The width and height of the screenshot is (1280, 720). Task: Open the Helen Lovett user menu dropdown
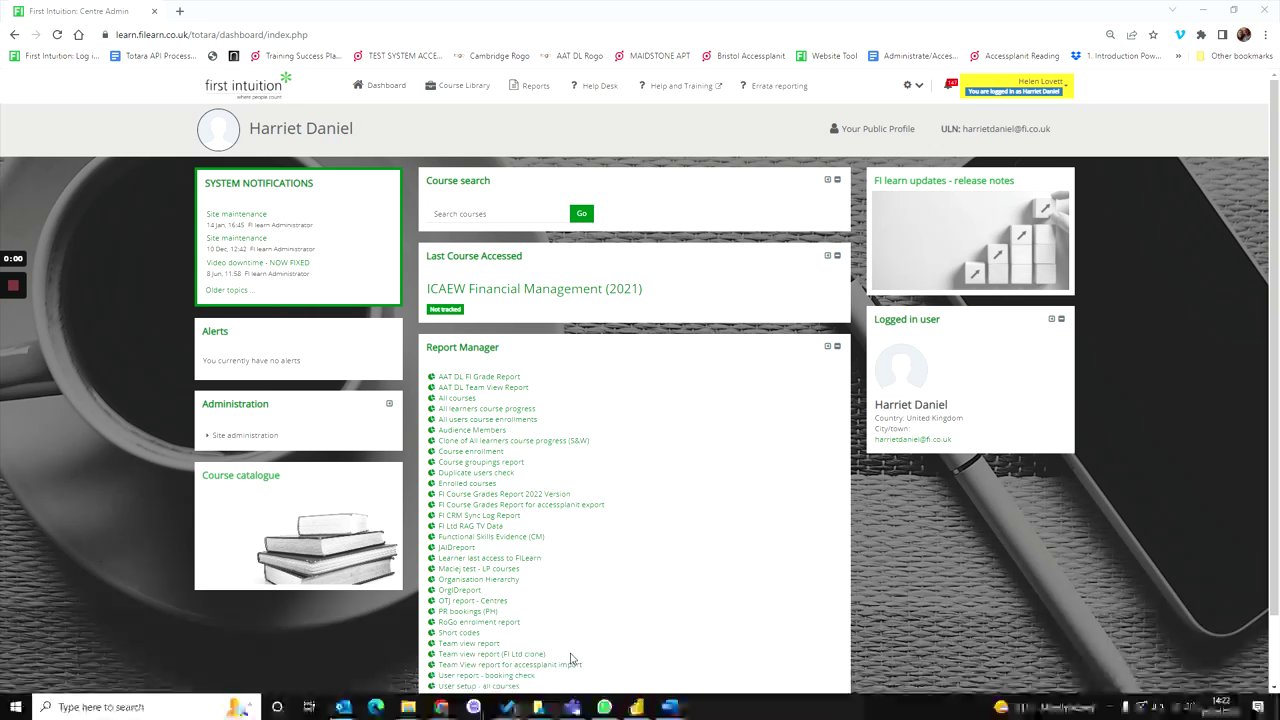[x=1017, y=86]
